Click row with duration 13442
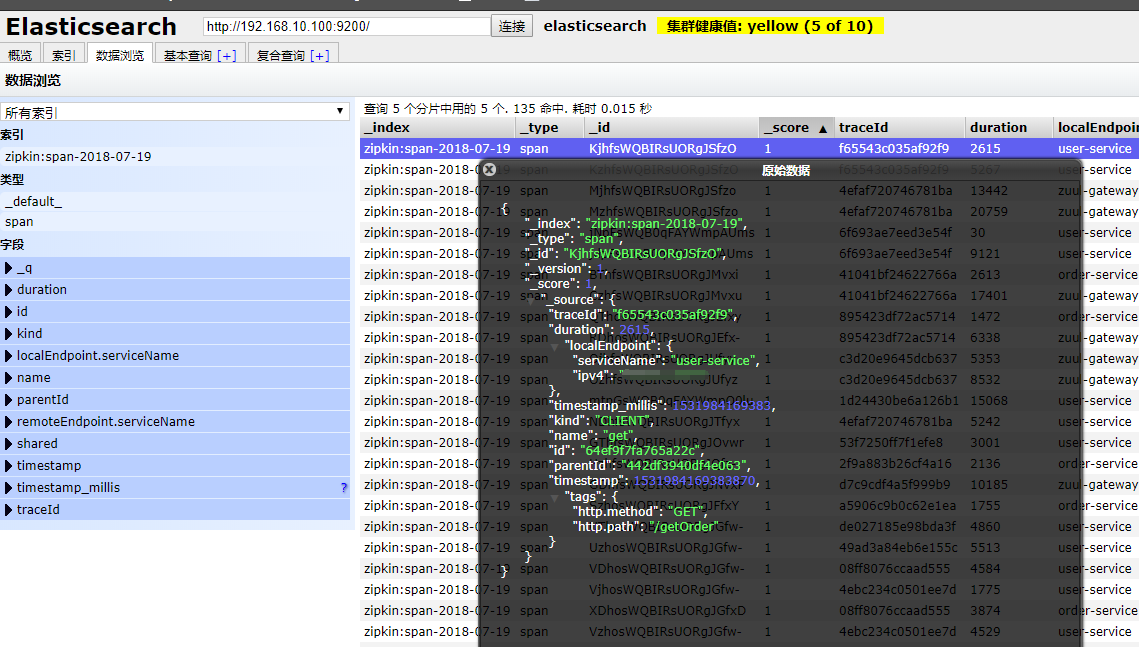Screen dimensions: 1139x647 [x=750, y=190]
